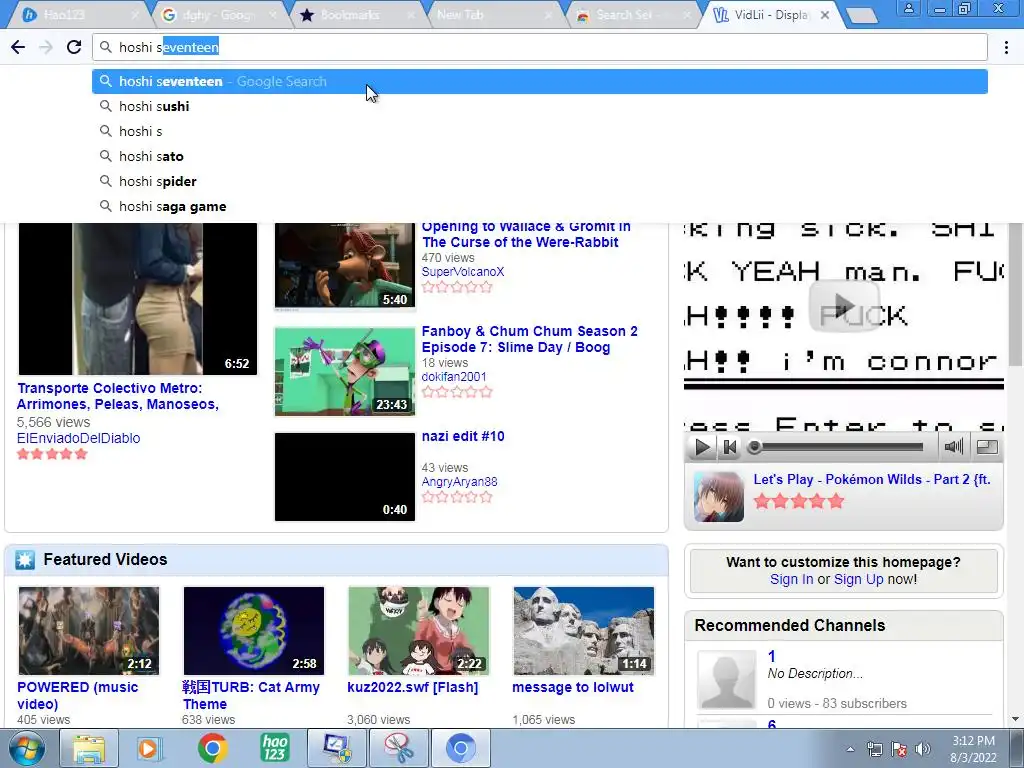Open the 'kuz2022.swf [Flash]' title link

click(413, 687)
